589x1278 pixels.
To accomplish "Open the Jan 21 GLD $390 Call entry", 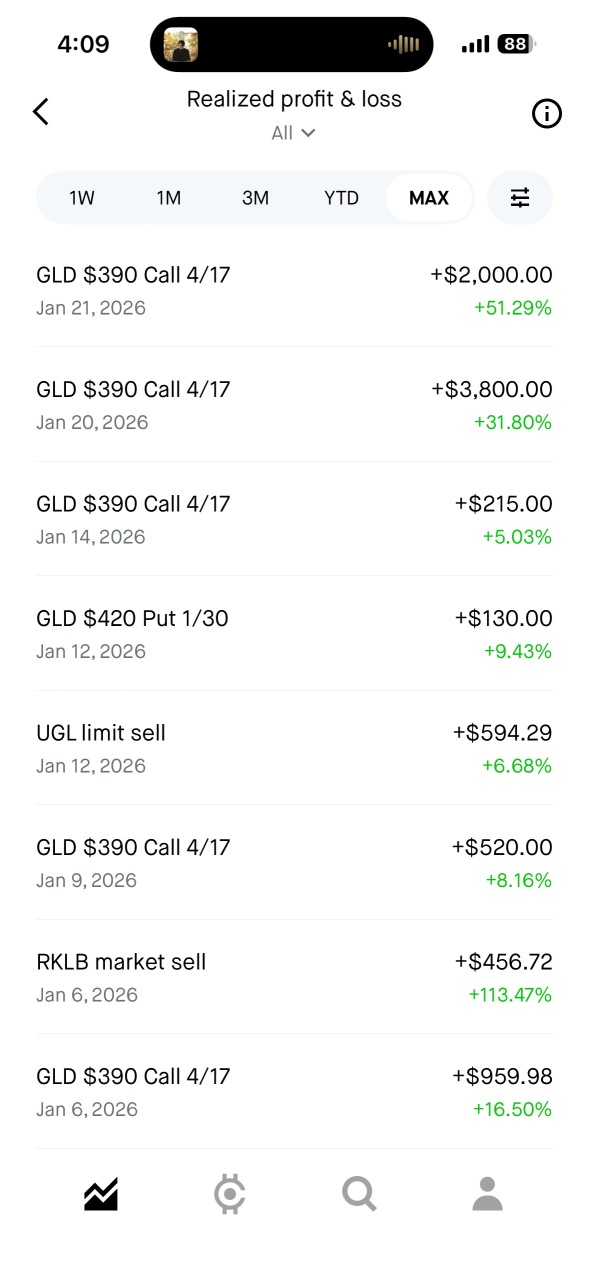I will pos(294,290).
